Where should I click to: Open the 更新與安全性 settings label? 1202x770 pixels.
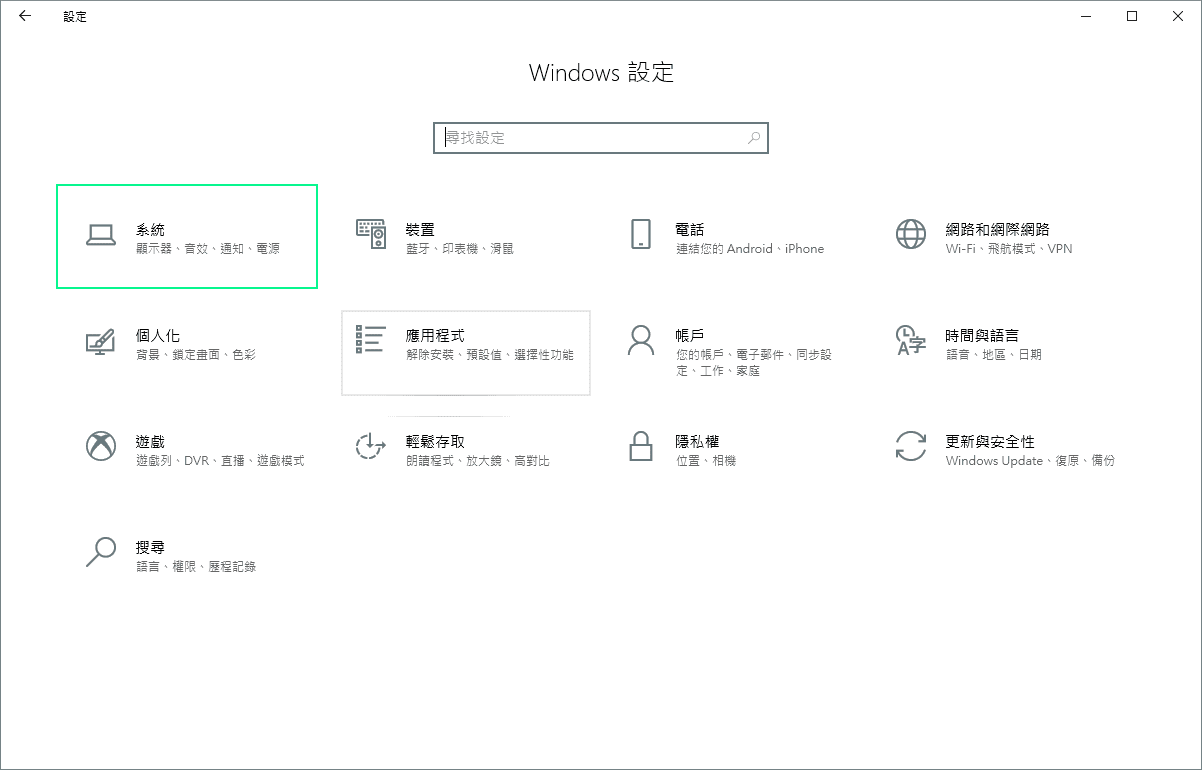point(990,442)
